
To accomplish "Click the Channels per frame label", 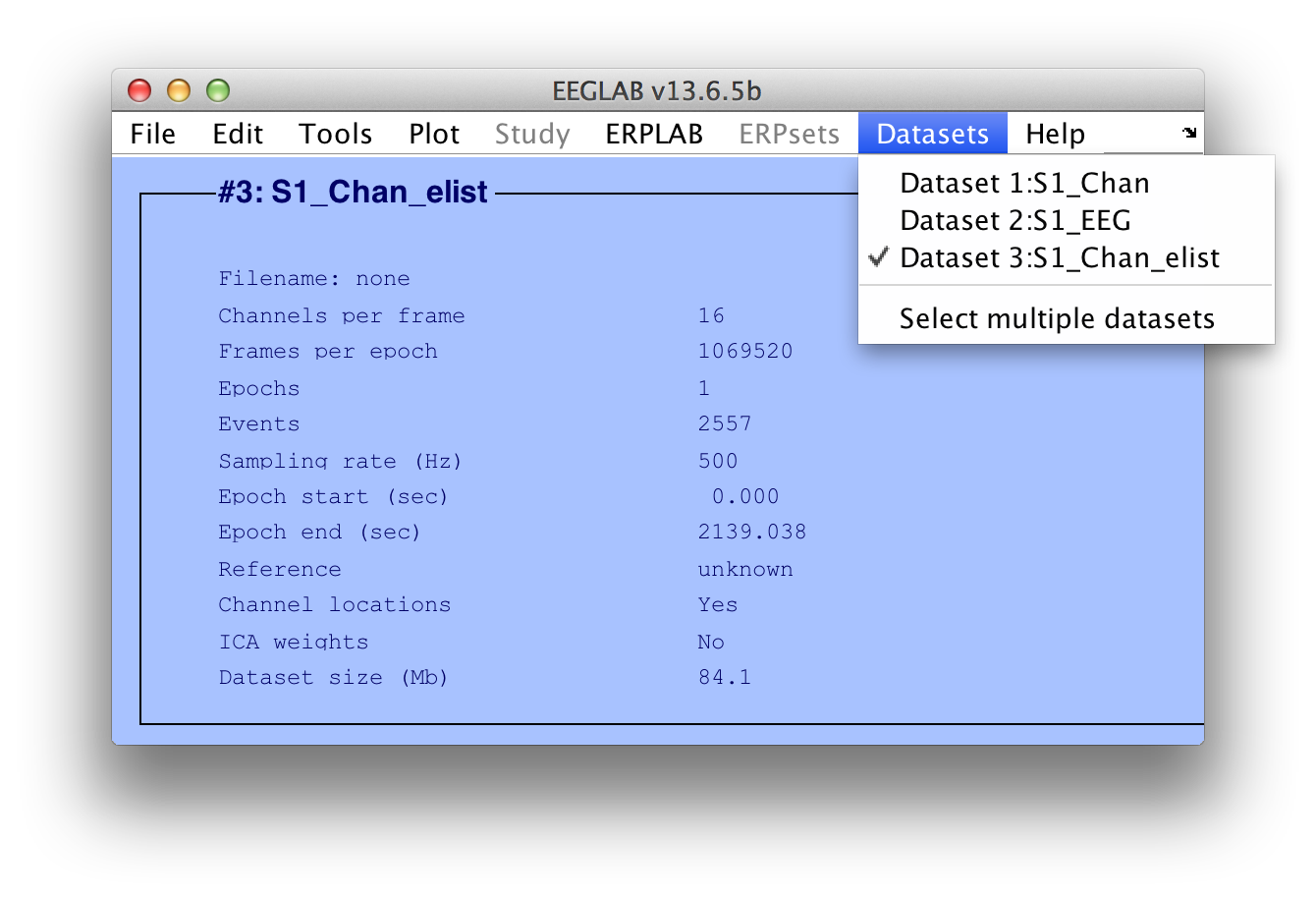I will tap(342, 316).
